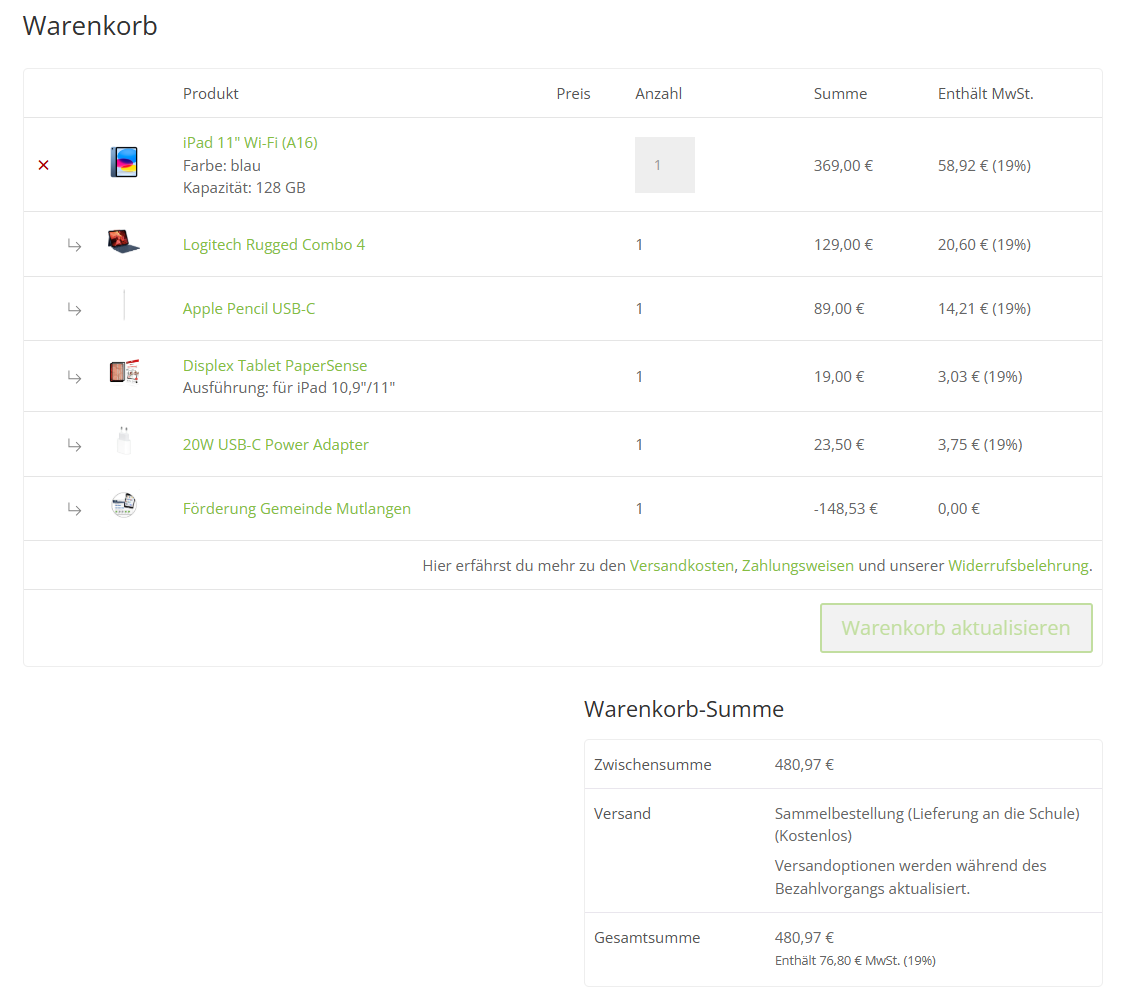1127x1007 pixels.
Task: Select the Kapazität: 128 GB text
Action: tap(244, 188)
